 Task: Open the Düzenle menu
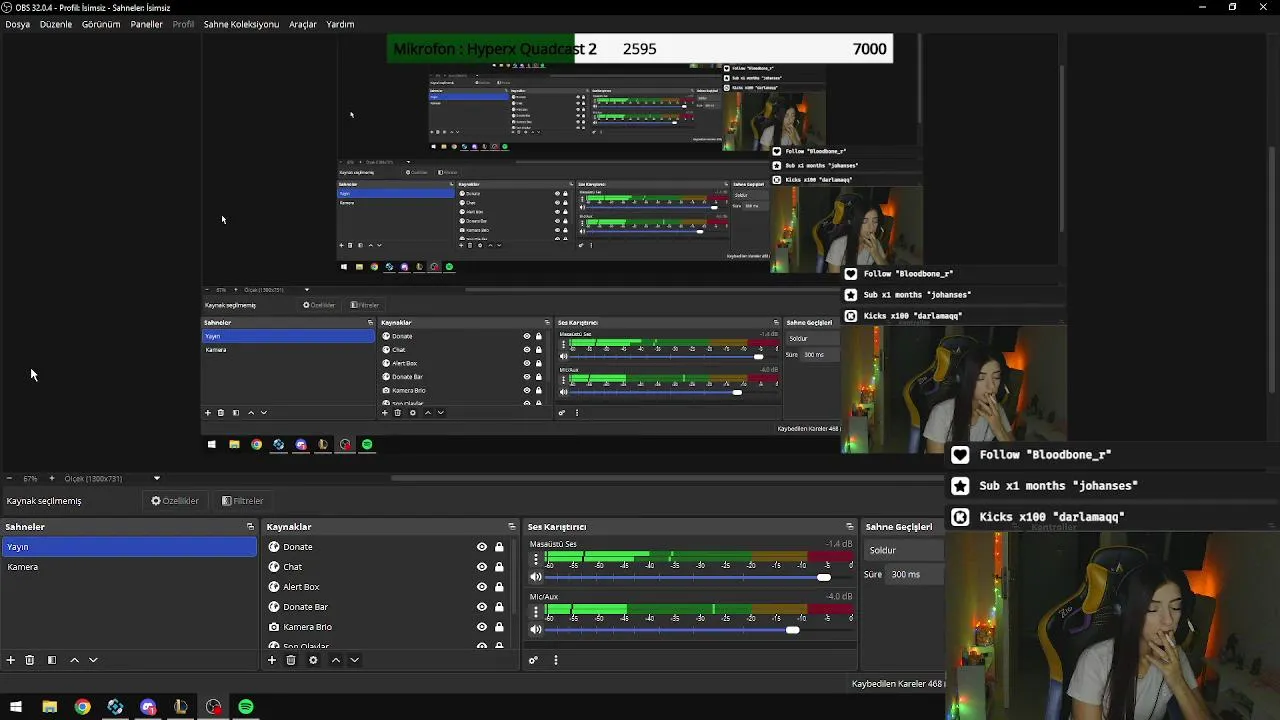coord(56,24)
